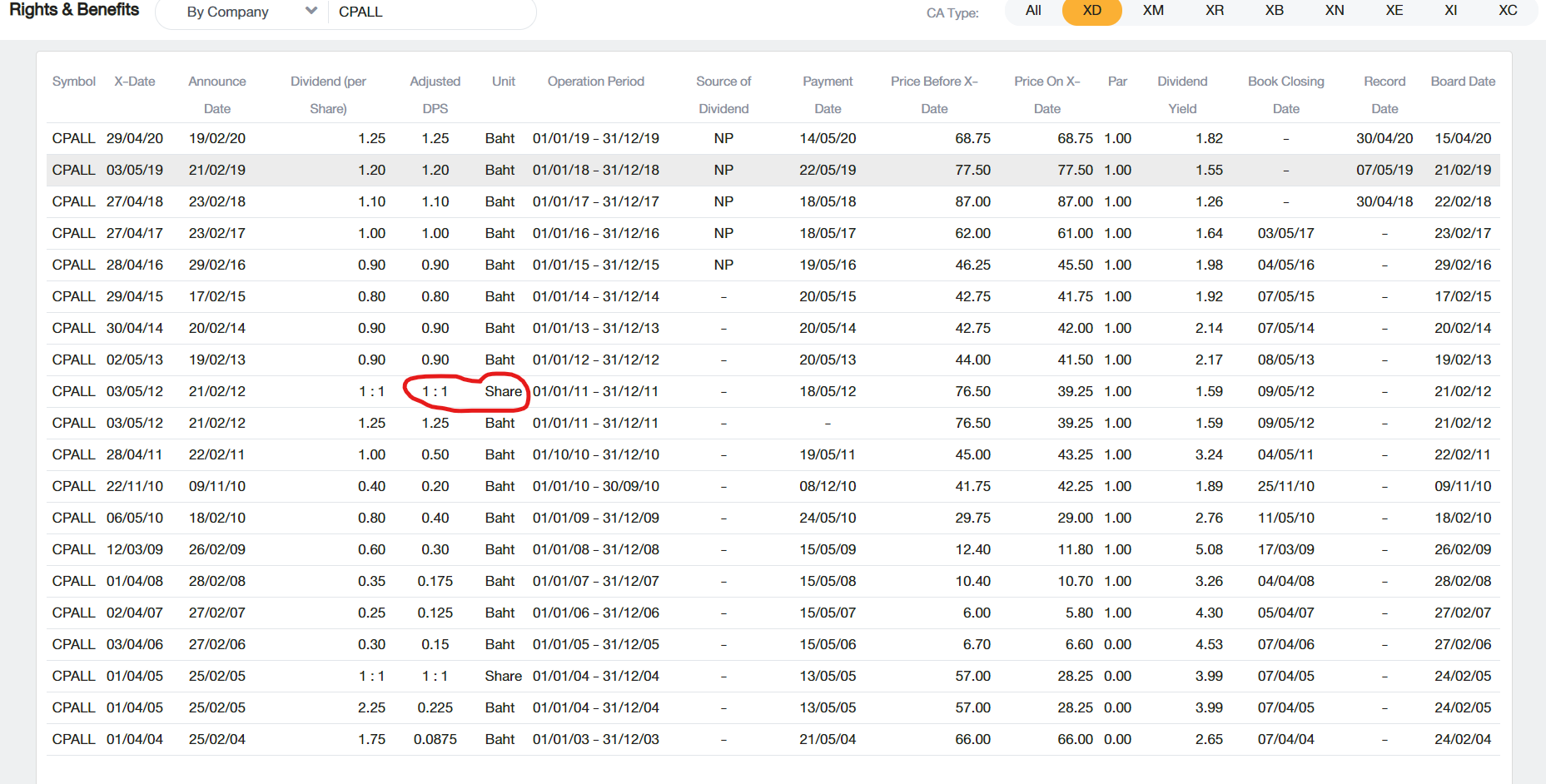The height and width of the screenshot is (784, 1546).
Task: Click the red-circled 1 : 1 Share cell
Action: [x=466, y=392]
